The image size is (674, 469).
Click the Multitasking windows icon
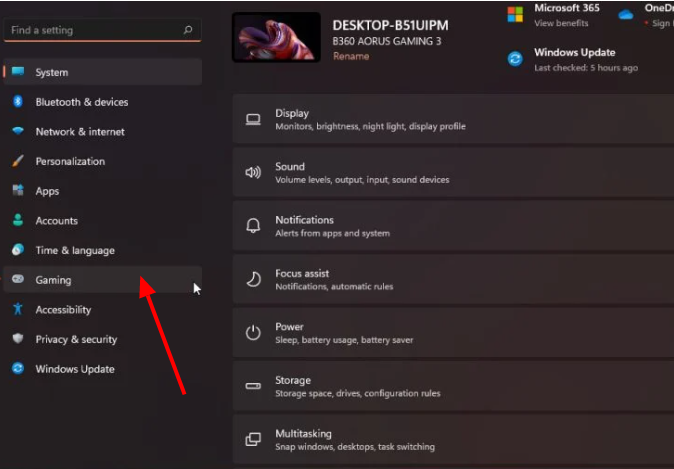point(253,439)
